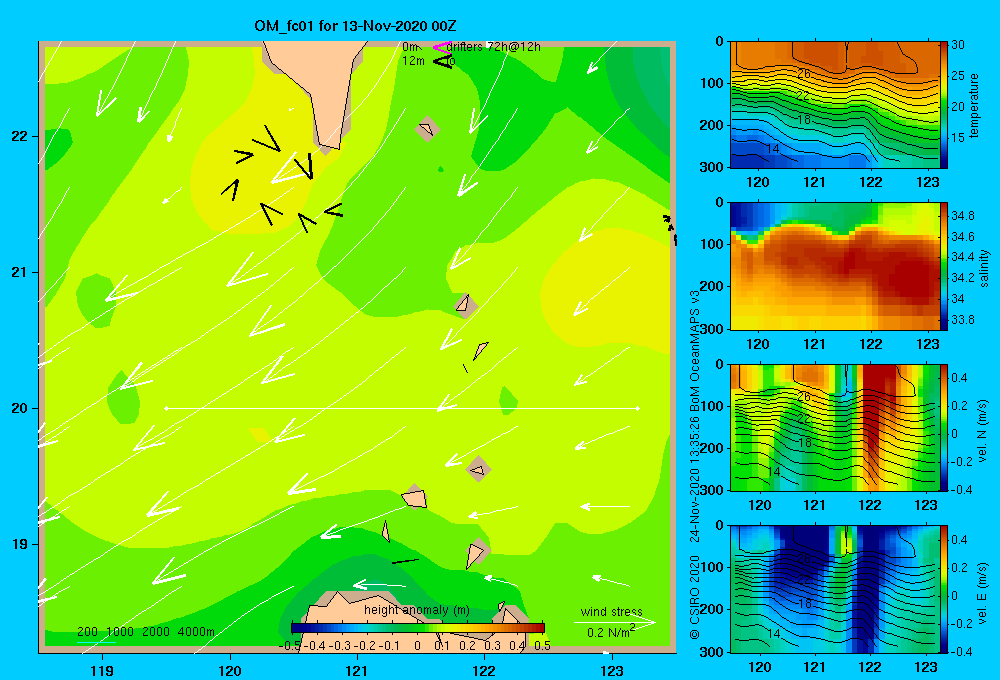Click the "© CSIRO 2020" copyright text
This screenshot has height=680, width=1000.
click(x=695, y=598)
